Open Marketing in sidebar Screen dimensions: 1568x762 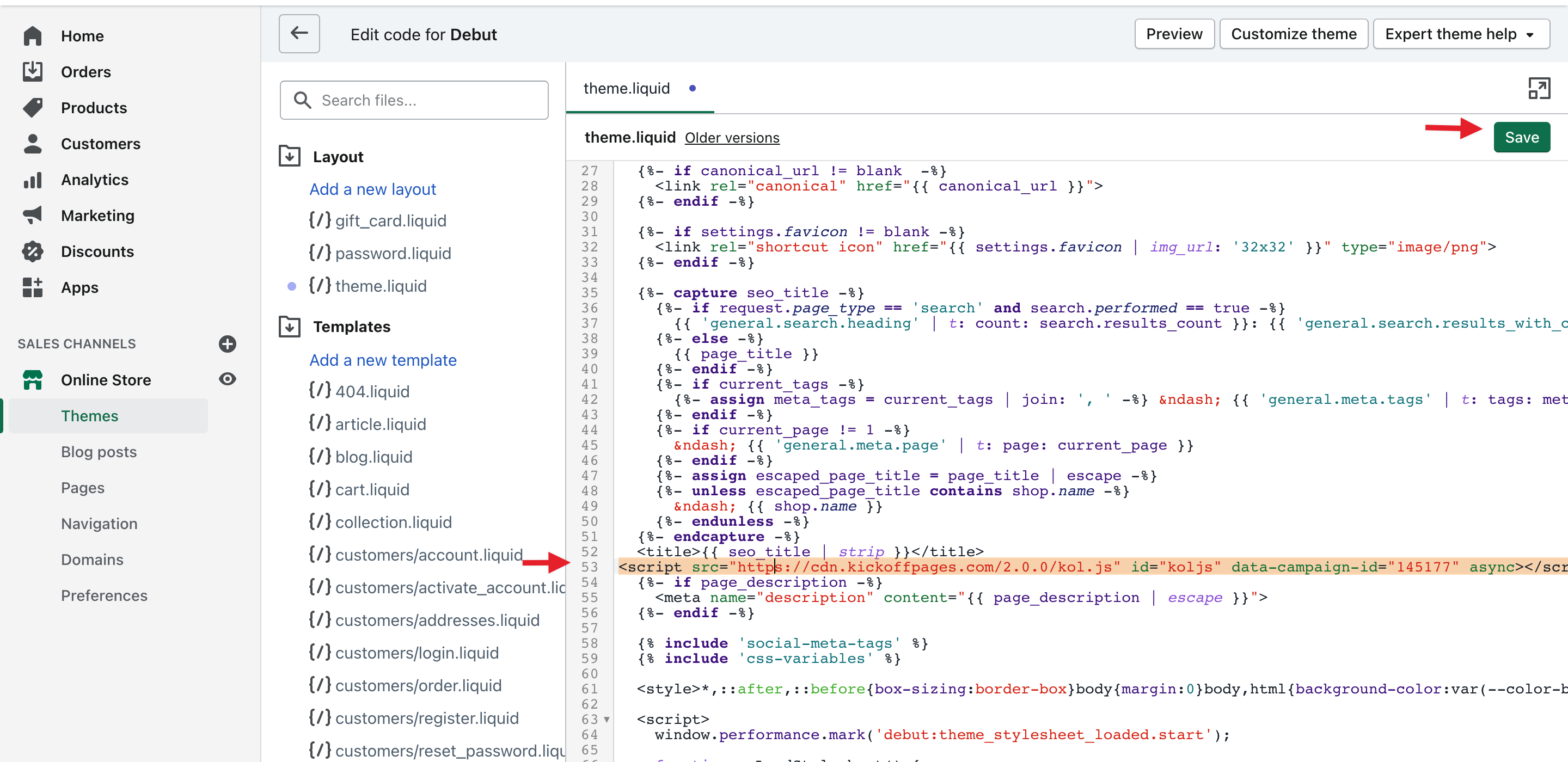(97, 216)
